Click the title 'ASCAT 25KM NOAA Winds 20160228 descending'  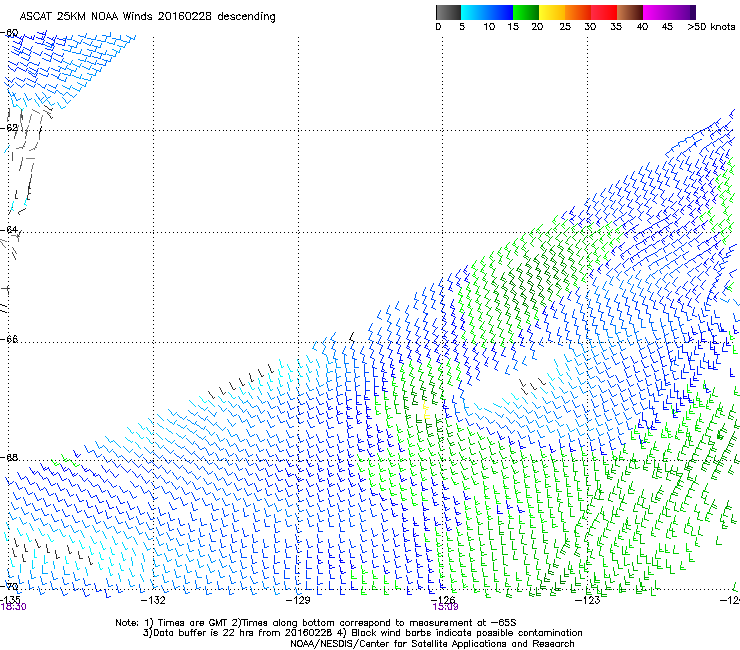(x=147, y=16)
